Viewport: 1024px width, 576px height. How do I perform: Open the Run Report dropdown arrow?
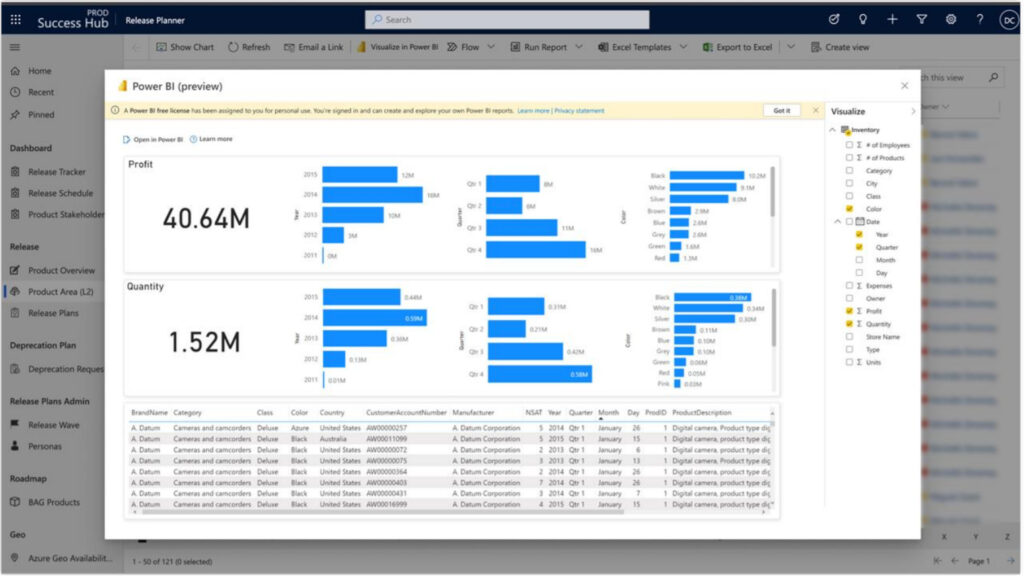579,47
